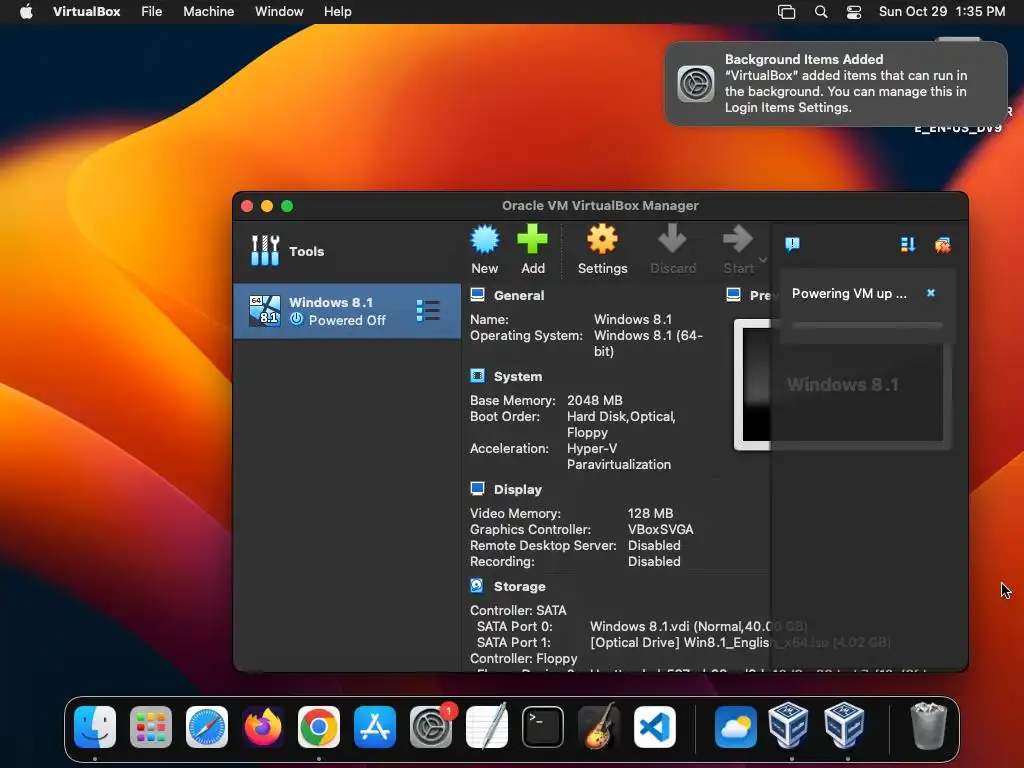Open Tools item in VirtualBox sidebar

347,251
